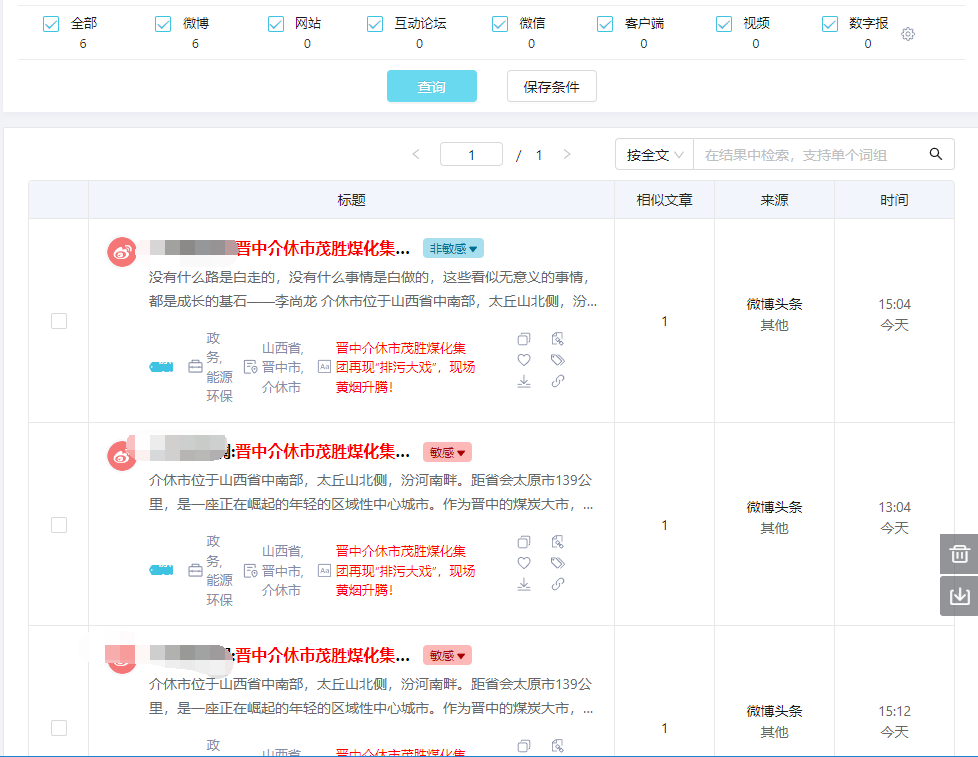Click the tag icon in the 15:04 row
This screenshot has height=757, width=978.
[x=558, y=360]
